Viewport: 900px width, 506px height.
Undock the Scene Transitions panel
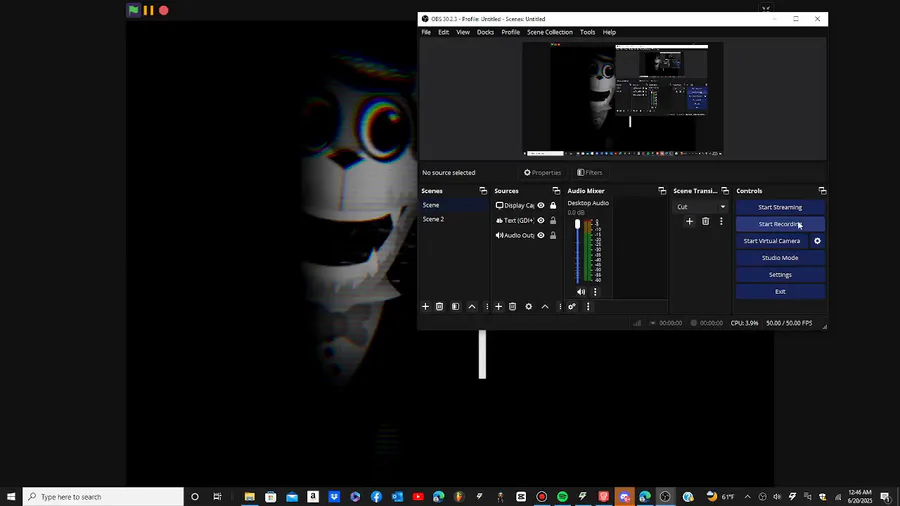tap(725, 191)
